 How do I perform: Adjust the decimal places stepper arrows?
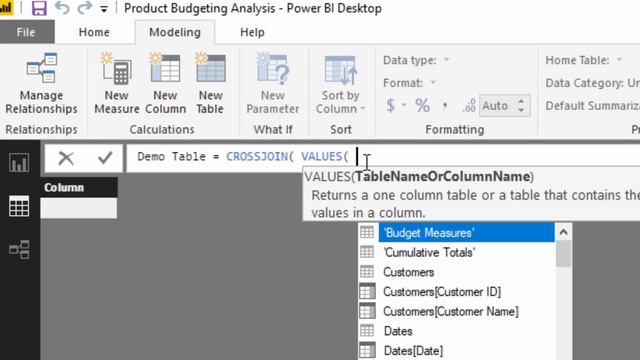point(521,106)
